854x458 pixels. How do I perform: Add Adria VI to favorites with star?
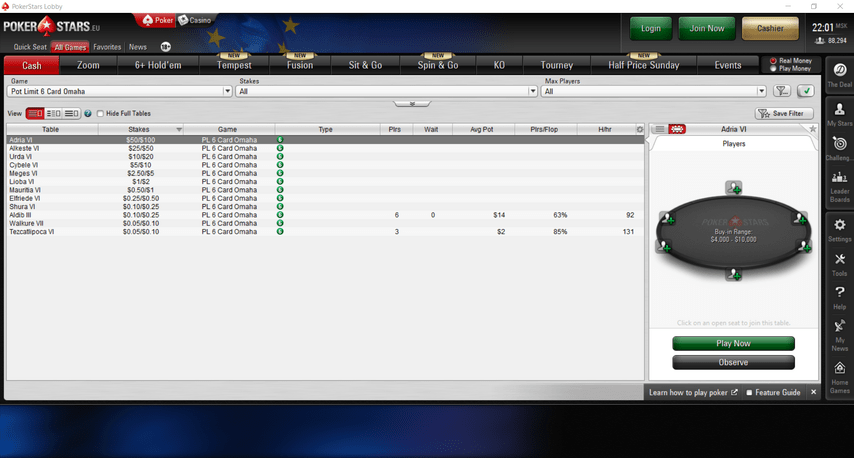813,129
